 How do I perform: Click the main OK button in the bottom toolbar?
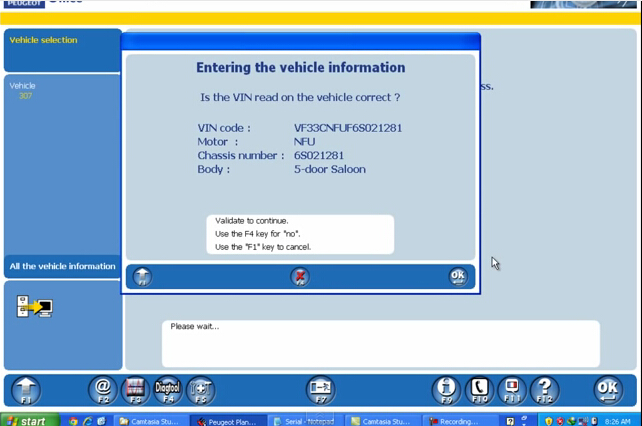coord(608,390)
